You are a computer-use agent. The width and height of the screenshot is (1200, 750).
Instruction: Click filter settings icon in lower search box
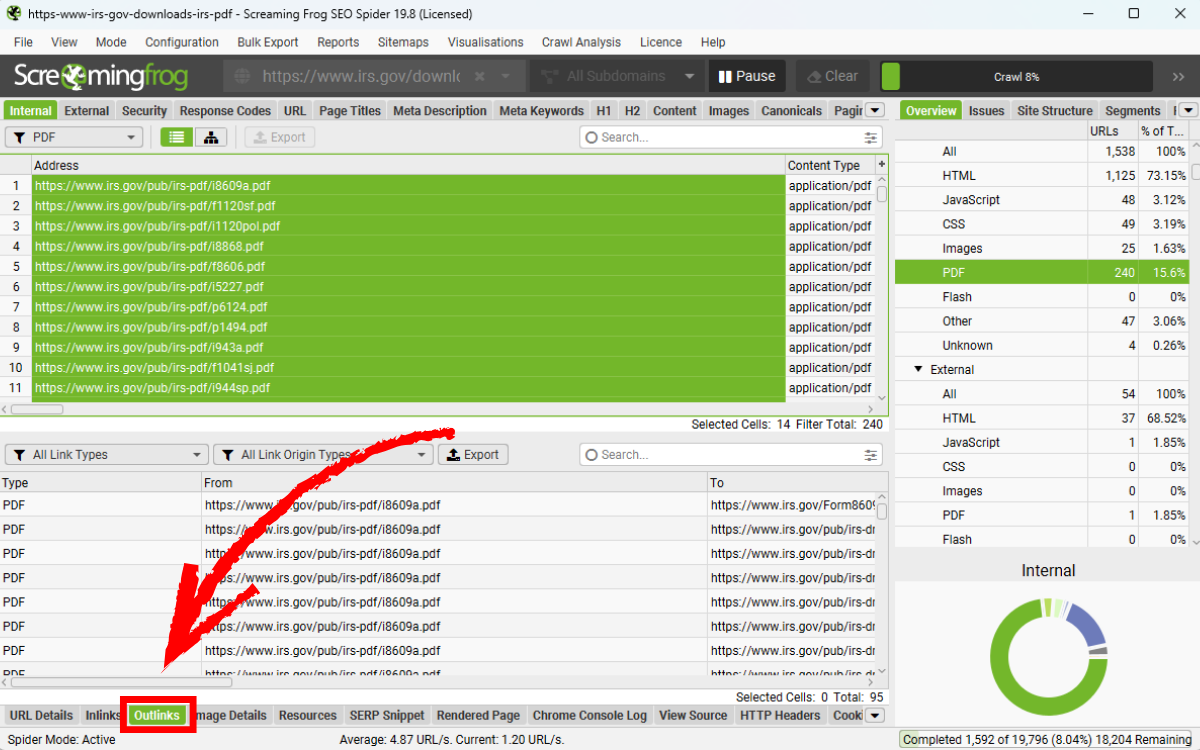tap(871, 455)
